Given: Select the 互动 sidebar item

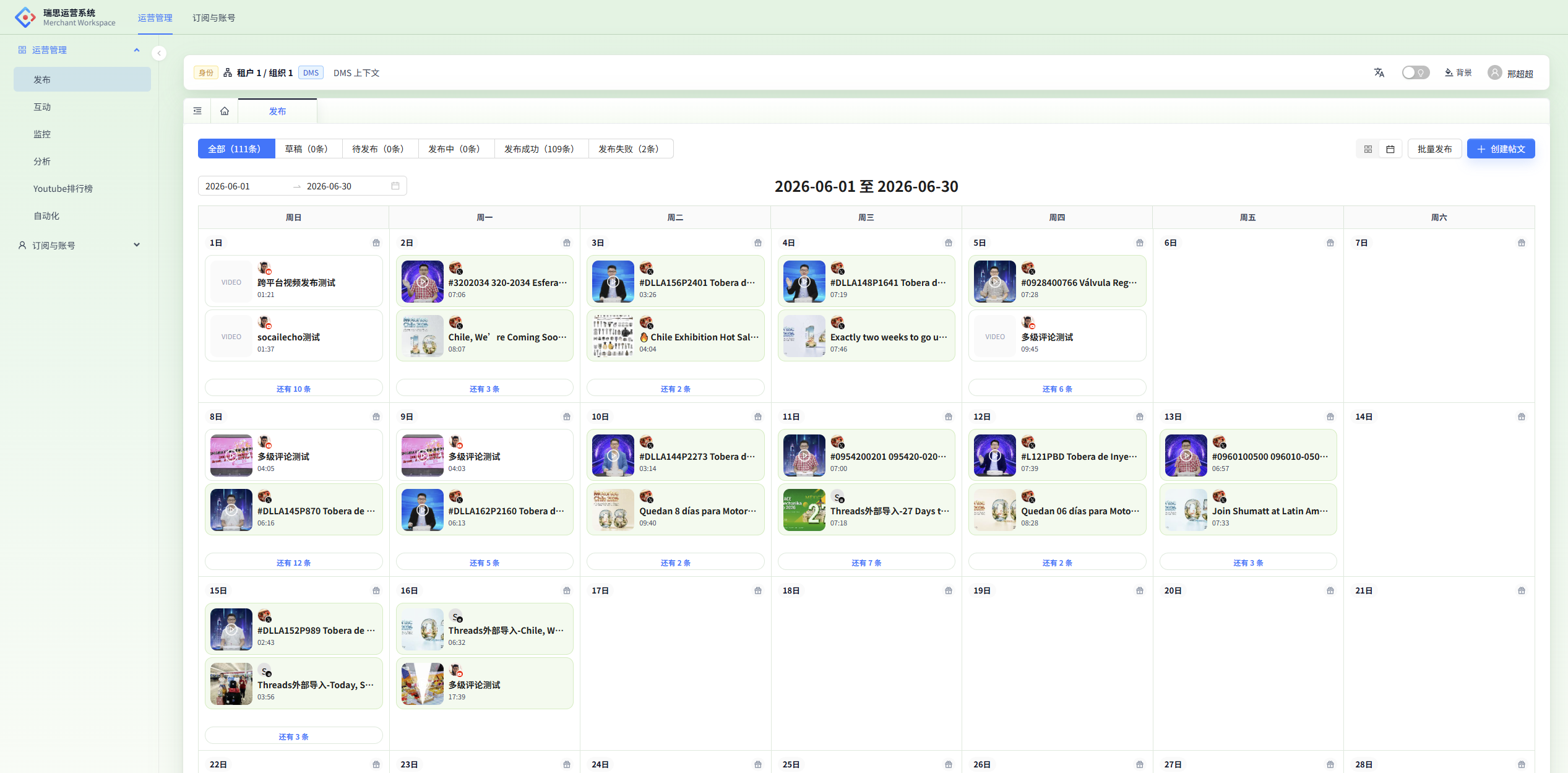Looking at the screenshot, I should click(82, 107).
